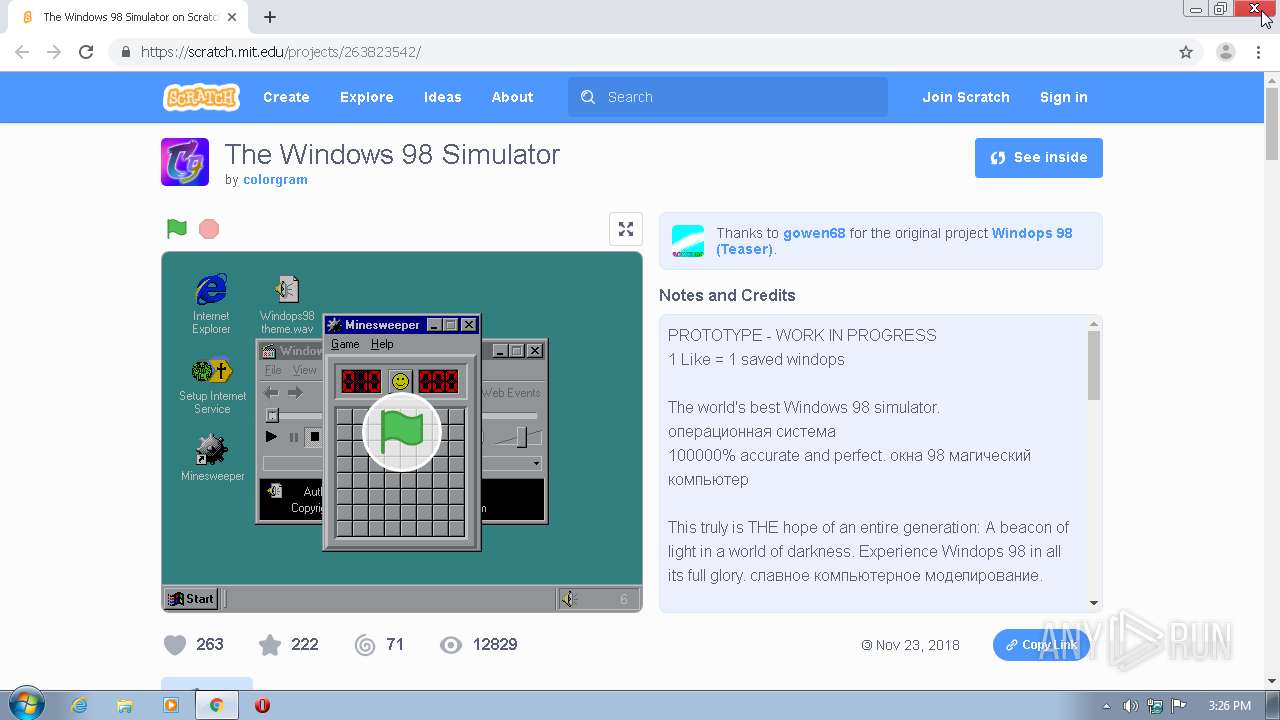
Task: Open the View menu in the media player window
Action: (x=304, y=370)
